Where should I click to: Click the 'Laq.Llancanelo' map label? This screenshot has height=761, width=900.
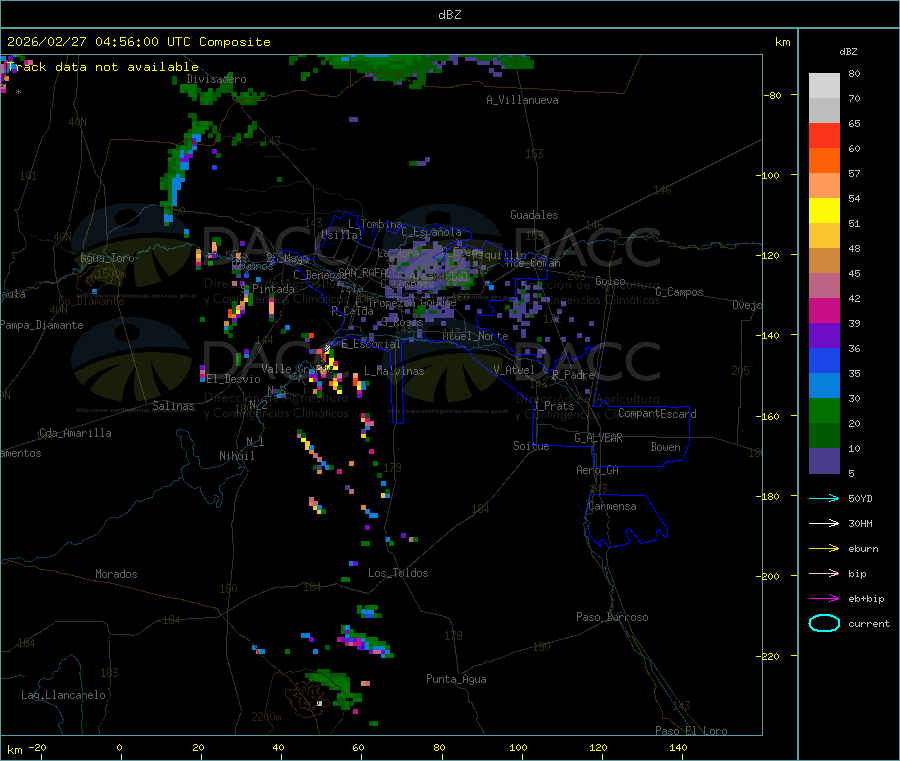(x=63, y=695)
